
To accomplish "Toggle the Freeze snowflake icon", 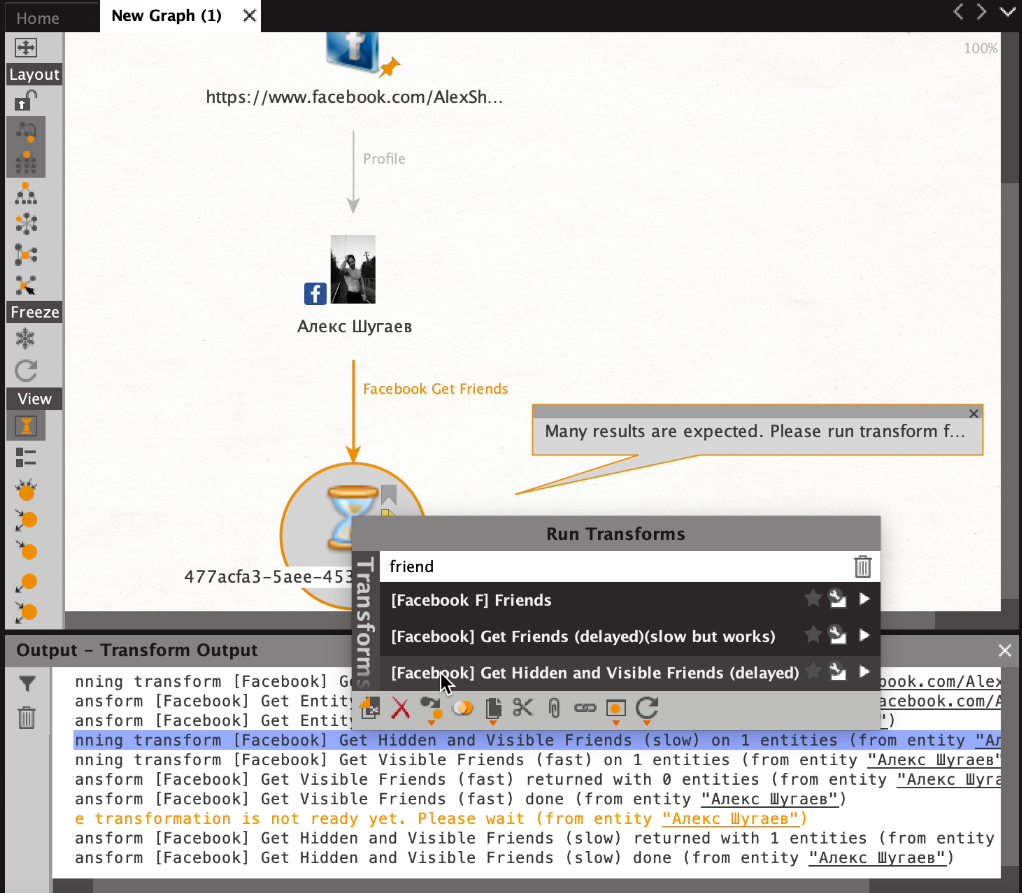I will [25, 339].
